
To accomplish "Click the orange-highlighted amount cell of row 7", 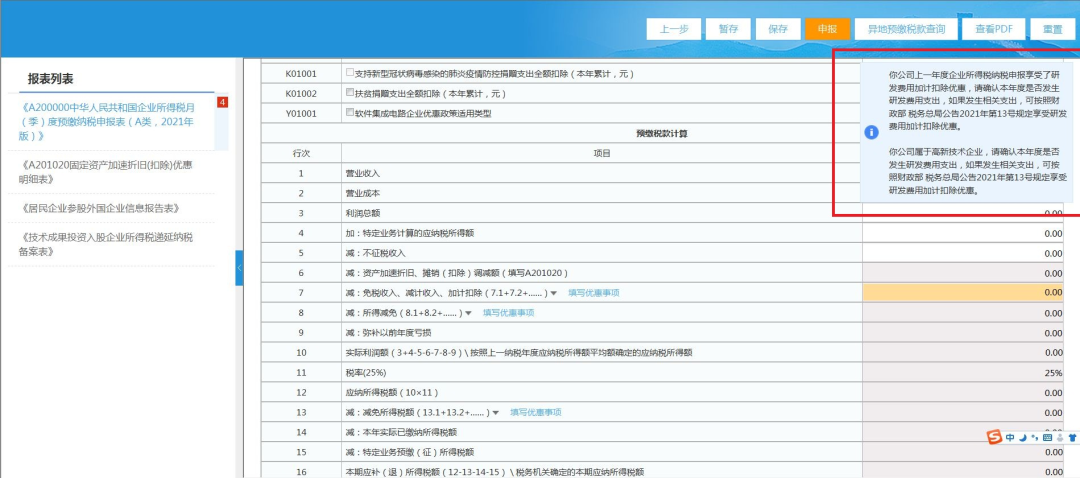I will (963, 293).
